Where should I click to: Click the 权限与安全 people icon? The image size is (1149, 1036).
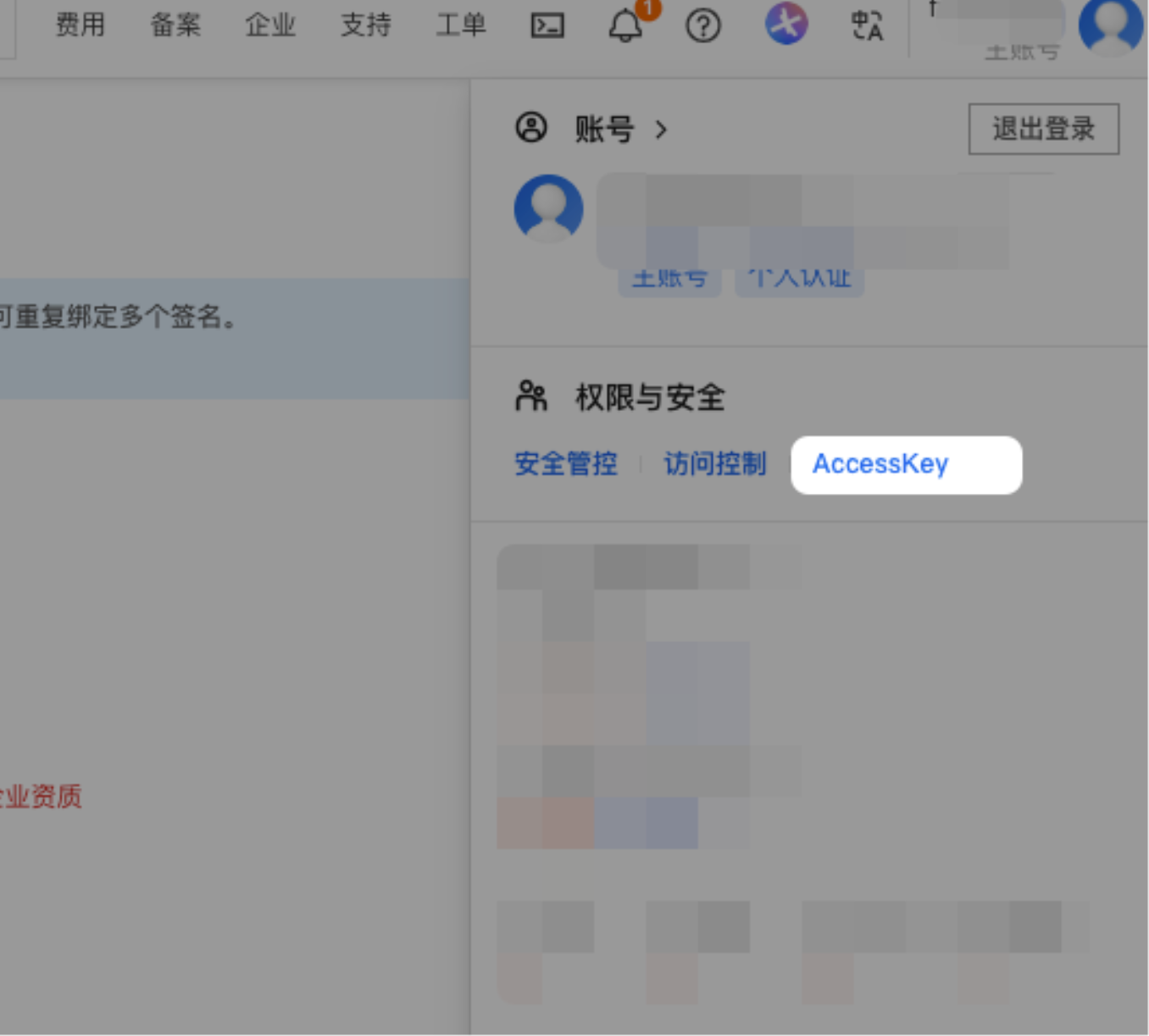tap(531, 396)
